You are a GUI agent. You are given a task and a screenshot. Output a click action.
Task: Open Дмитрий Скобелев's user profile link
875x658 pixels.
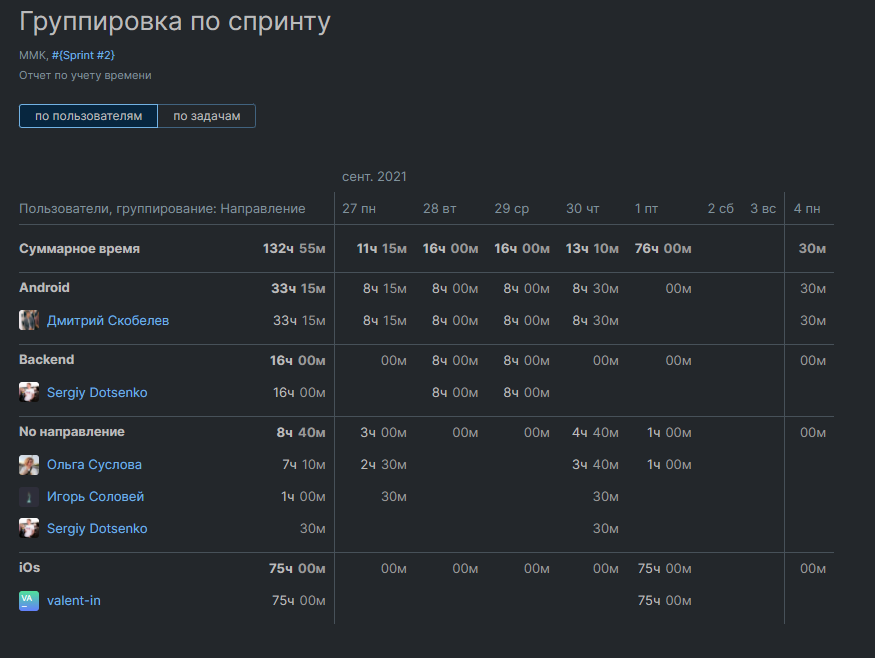pyautogui.click(x=108, y=321)
